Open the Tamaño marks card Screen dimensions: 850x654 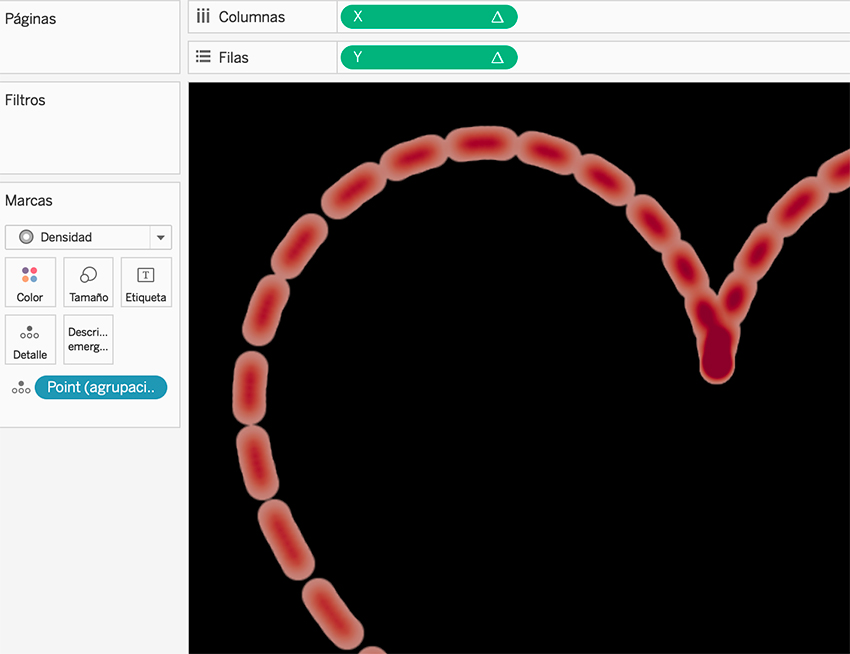(88, 282)
